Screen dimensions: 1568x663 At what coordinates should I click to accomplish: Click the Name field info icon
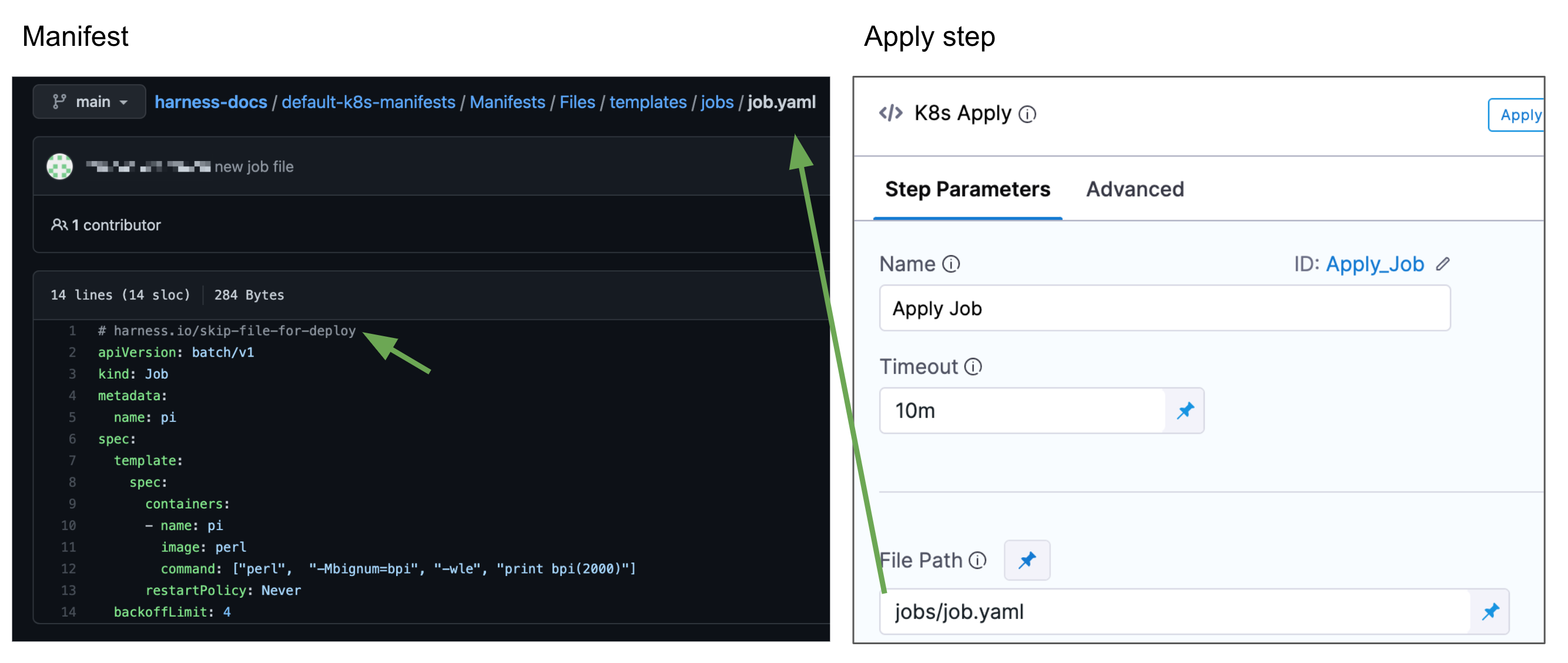pos(951,264)
